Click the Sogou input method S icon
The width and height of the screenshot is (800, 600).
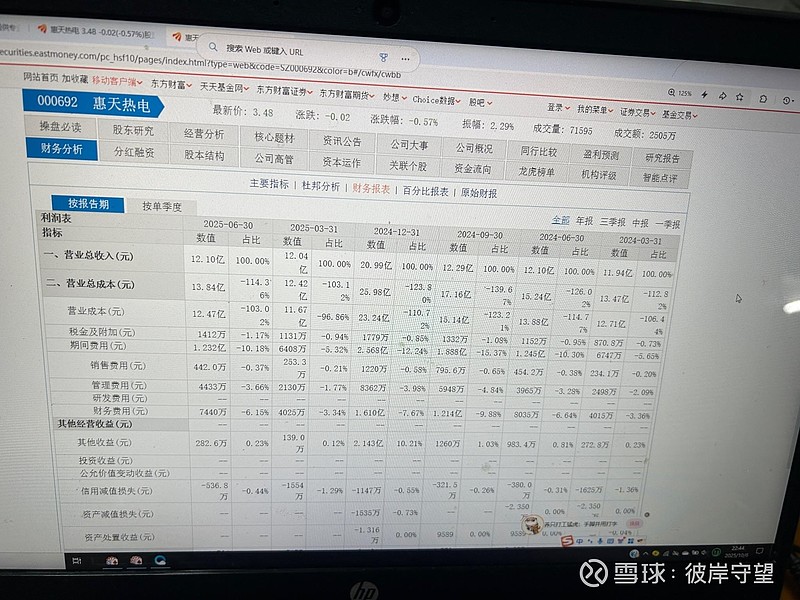point(567,542)
